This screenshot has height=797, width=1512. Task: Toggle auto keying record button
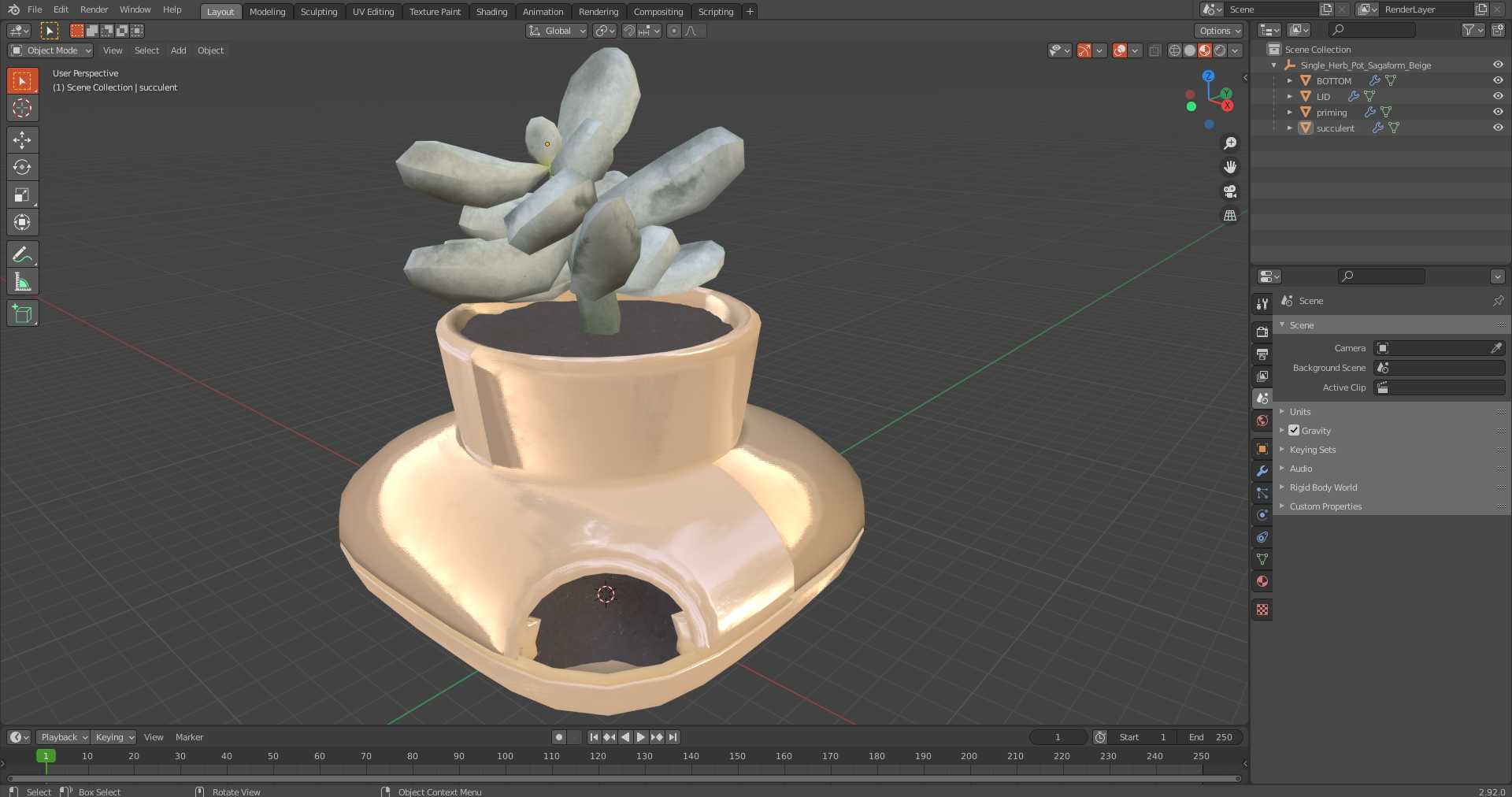559,737
